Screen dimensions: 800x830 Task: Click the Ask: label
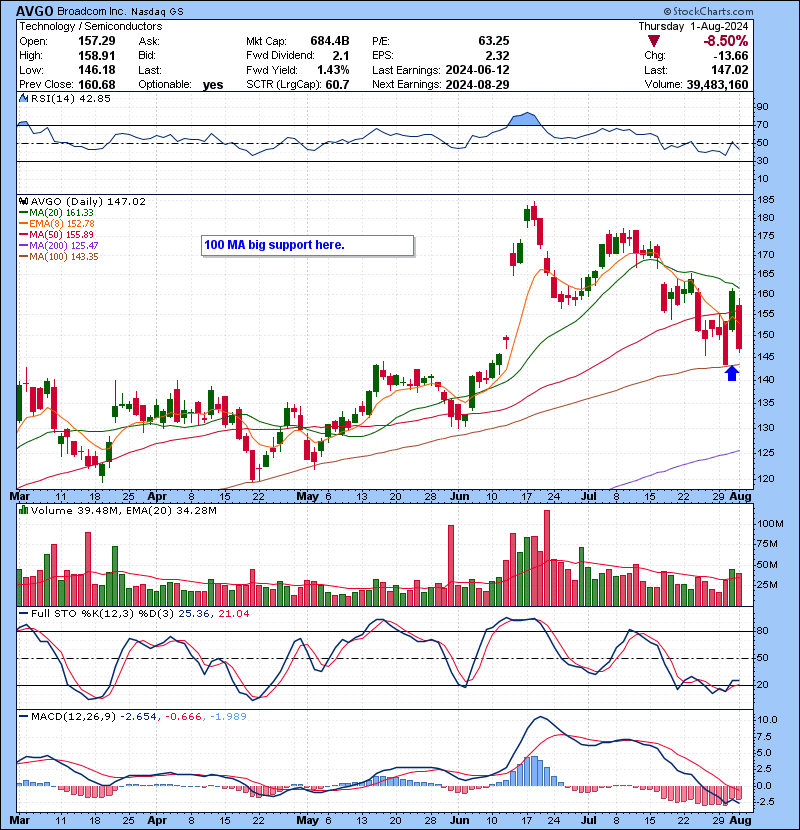tap(149, 41)
